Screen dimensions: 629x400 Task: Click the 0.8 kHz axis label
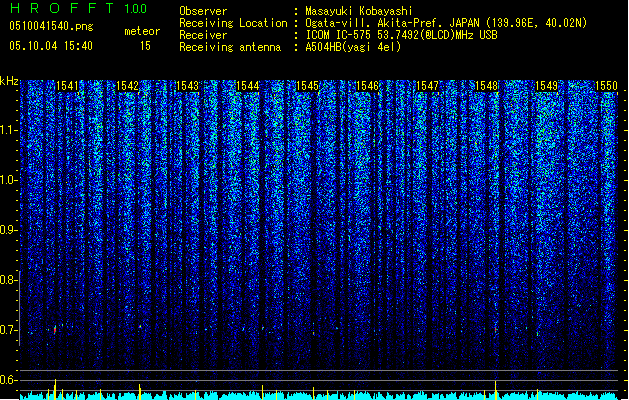point(7,280)
